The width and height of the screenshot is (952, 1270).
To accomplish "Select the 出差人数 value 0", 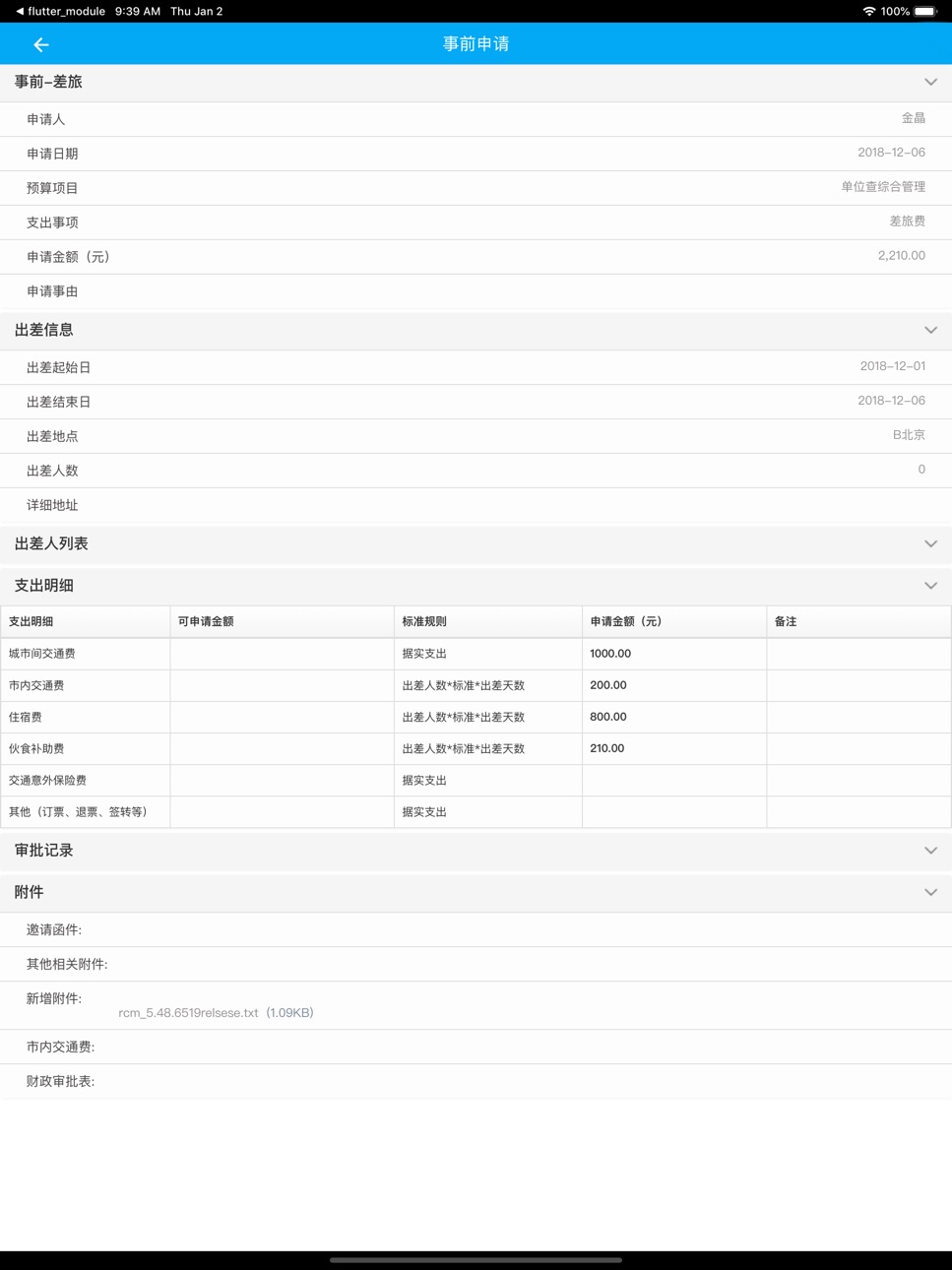I will point(921,470).
